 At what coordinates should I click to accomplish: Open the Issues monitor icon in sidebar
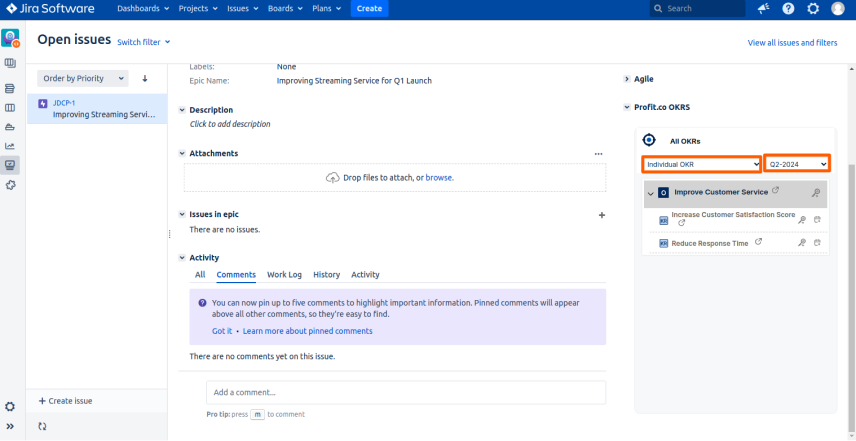pyautogui.click(x=10, y=165)
